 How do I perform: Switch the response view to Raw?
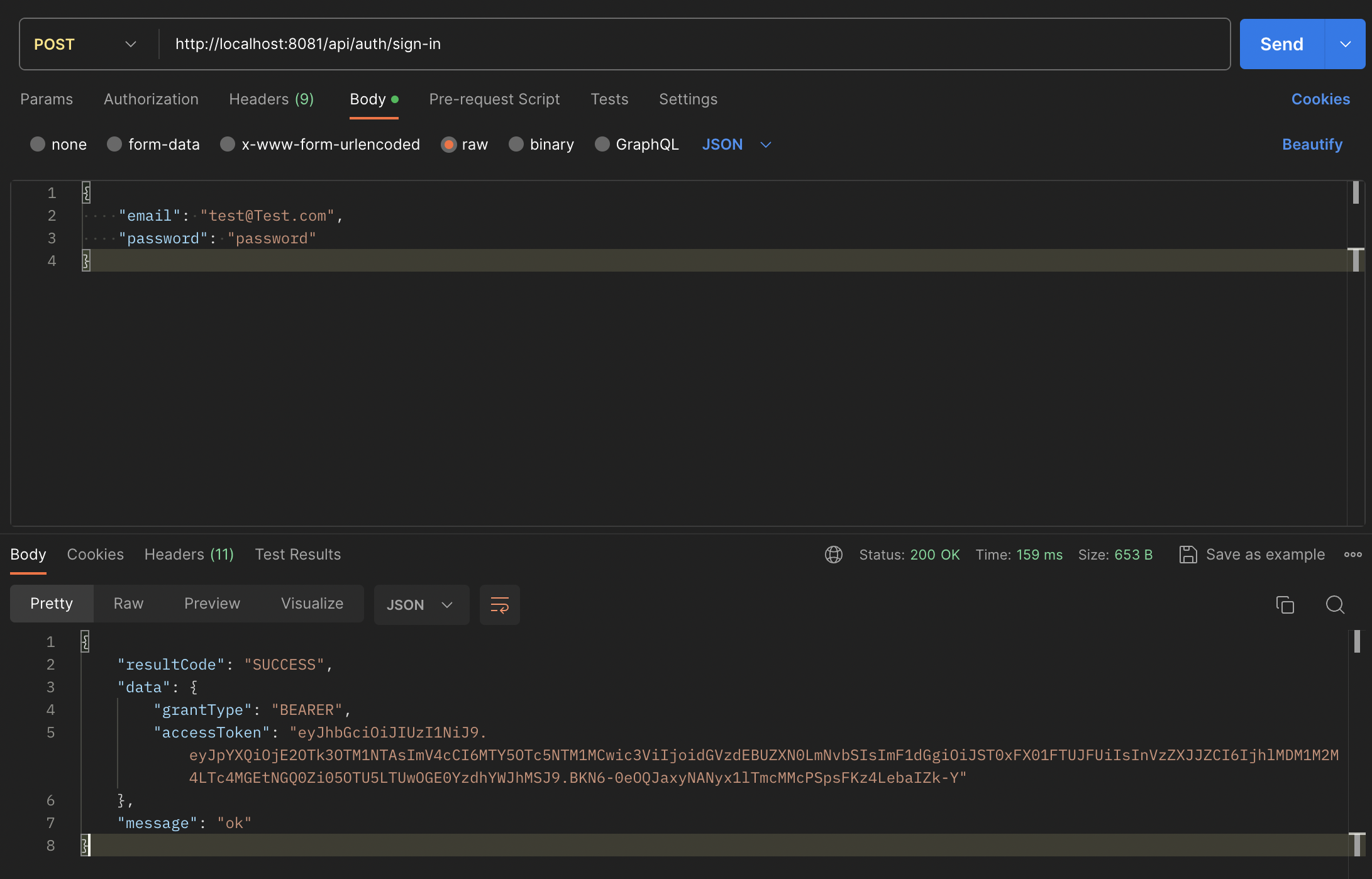[x=128, y=604]
